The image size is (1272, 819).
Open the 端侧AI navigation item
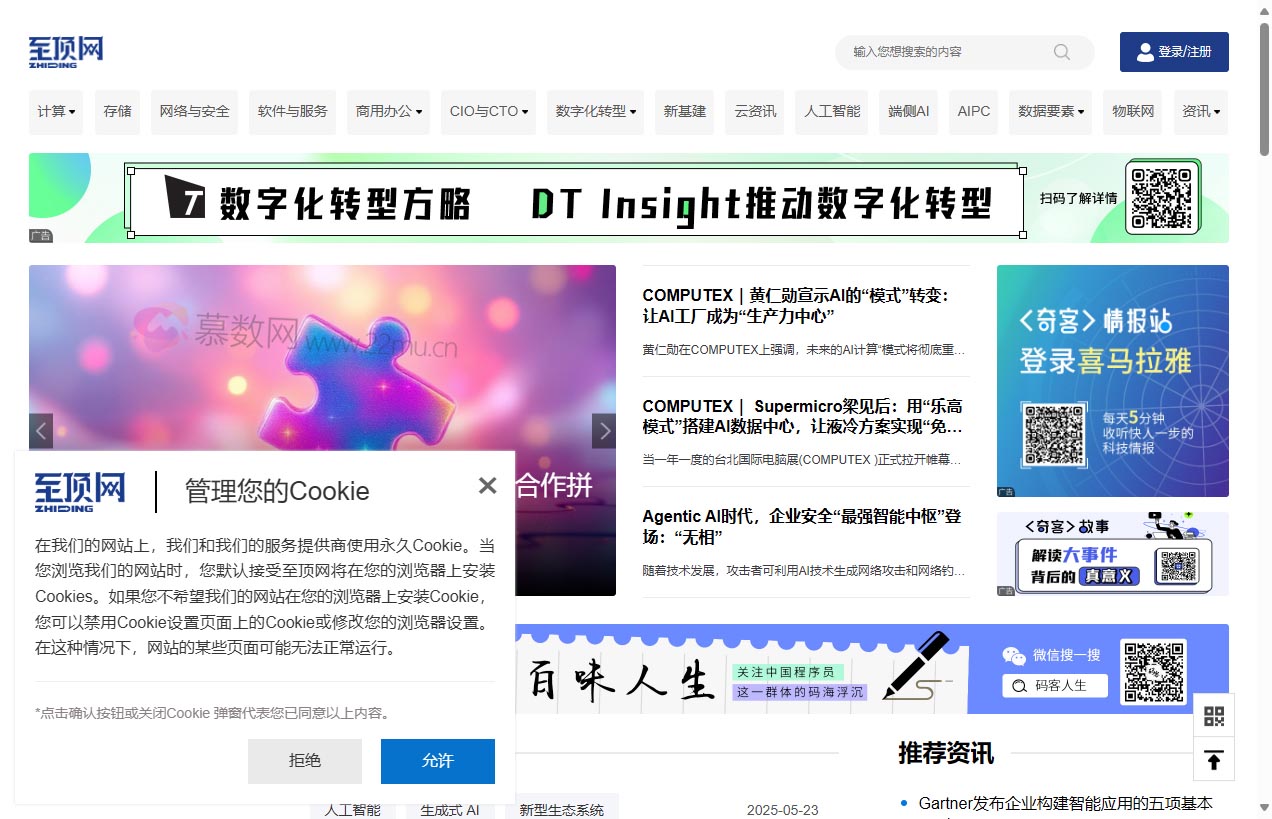[907, 112]
